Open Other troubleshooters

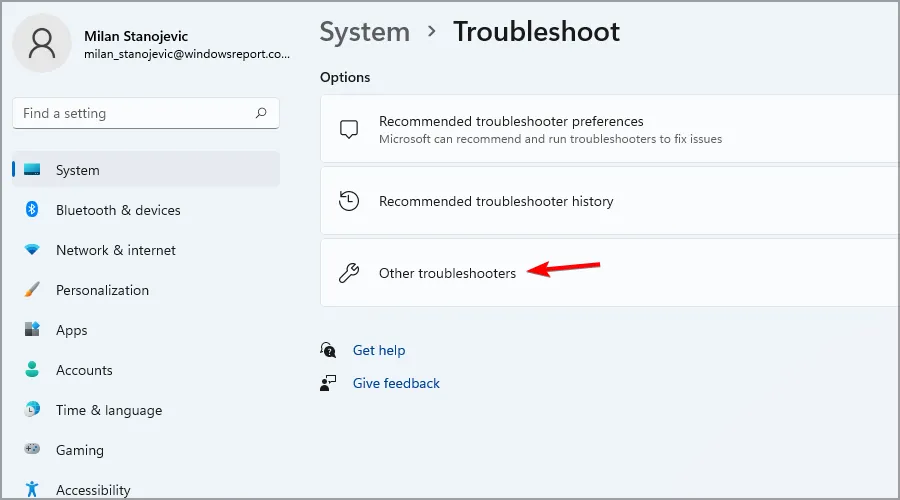tap(447, 273)
